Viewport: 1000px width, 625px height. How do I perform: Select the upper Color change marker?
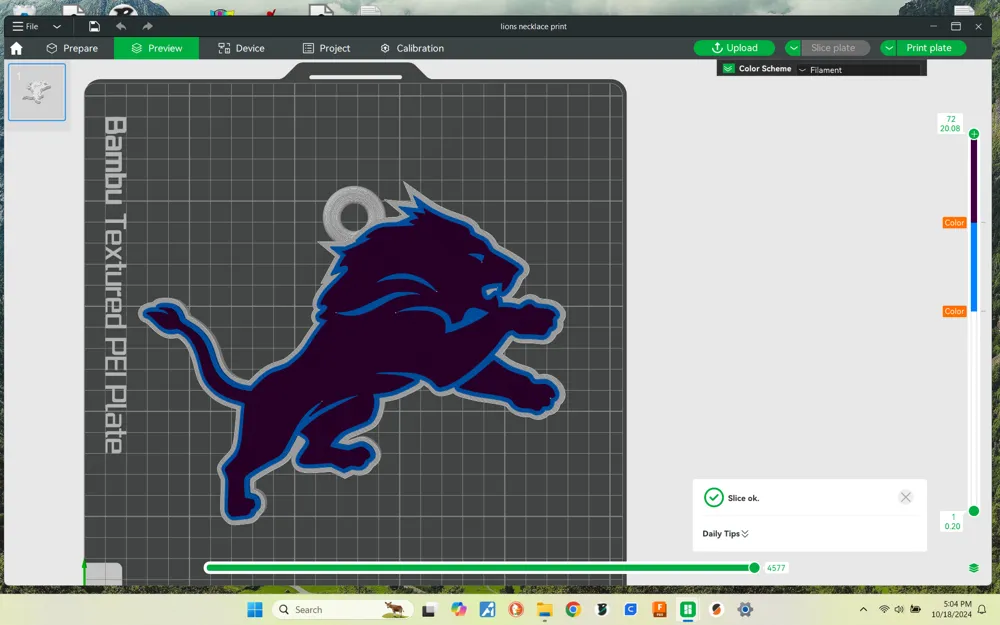[x=954, y=223]
